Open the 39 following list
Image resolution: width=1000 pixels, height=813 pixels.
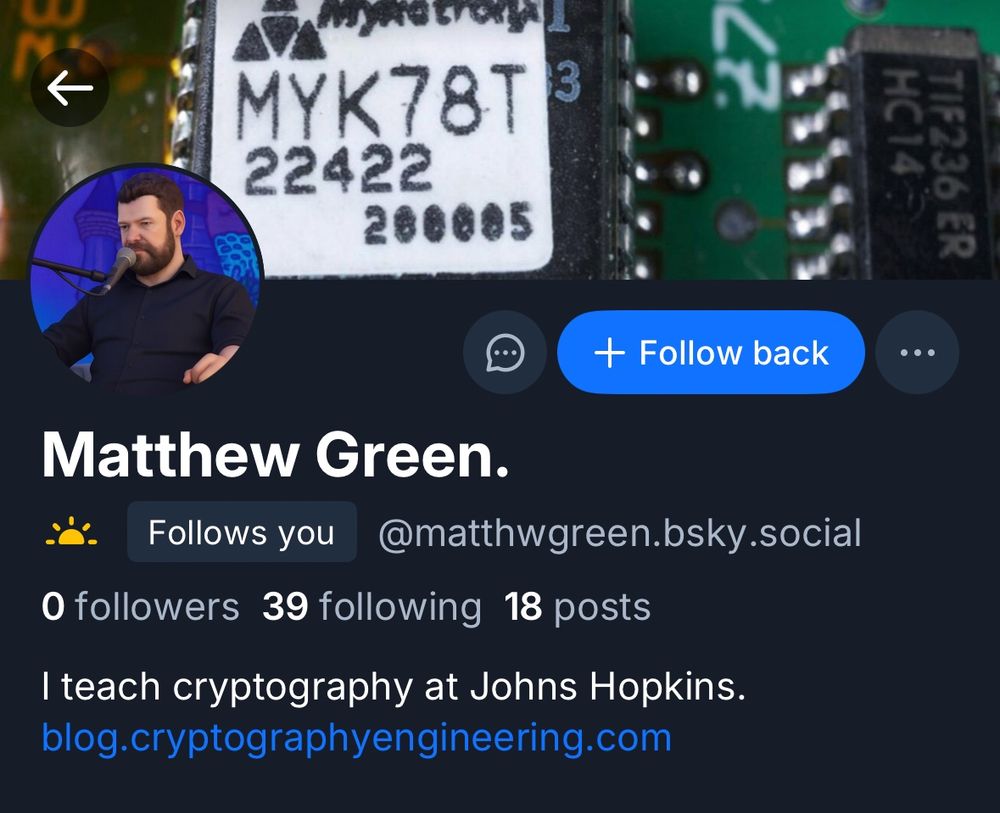[372, 606]
